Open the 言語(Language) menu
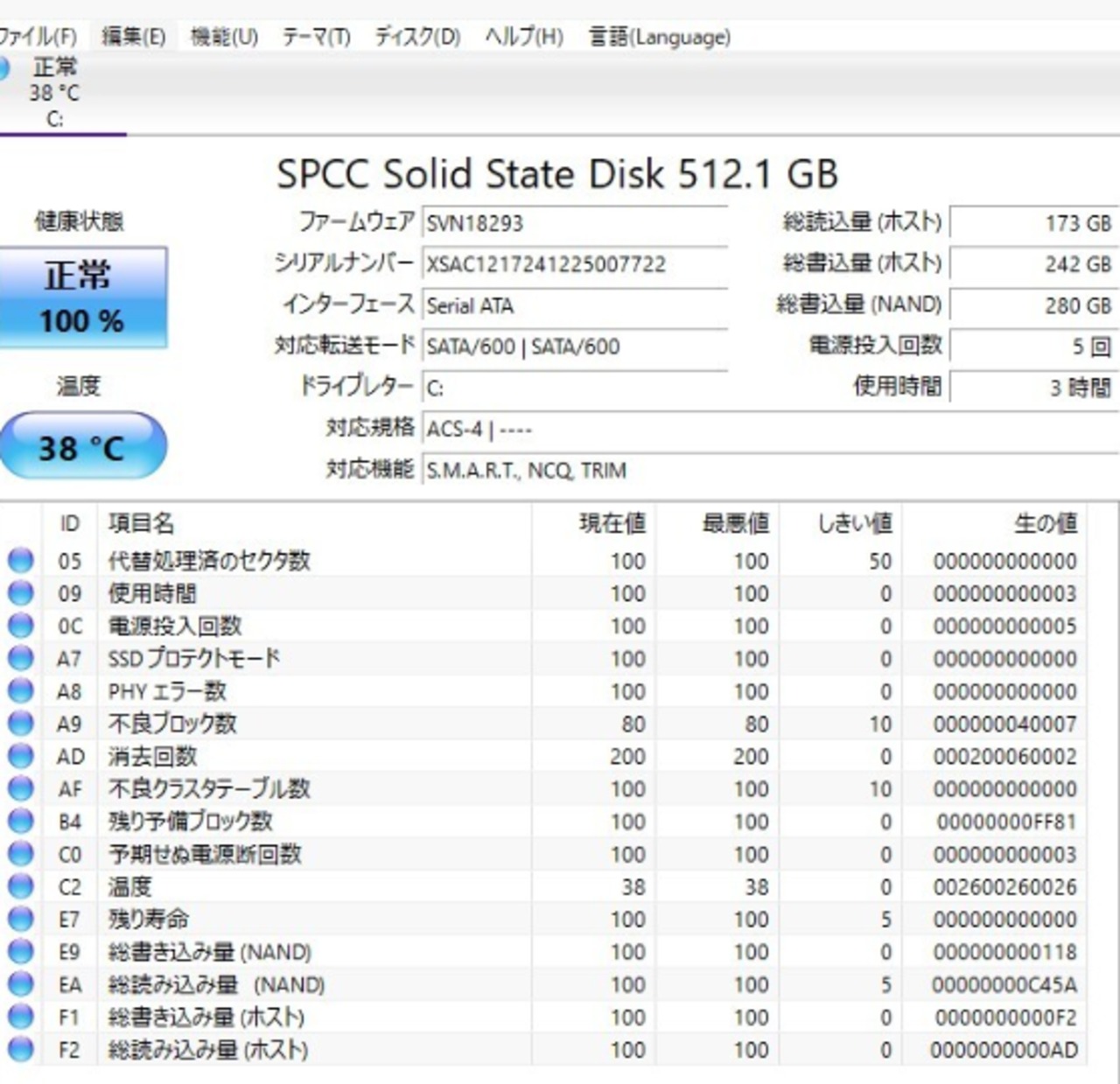The width and height of the screenshot is (1120, 1084). coord(659,37)
